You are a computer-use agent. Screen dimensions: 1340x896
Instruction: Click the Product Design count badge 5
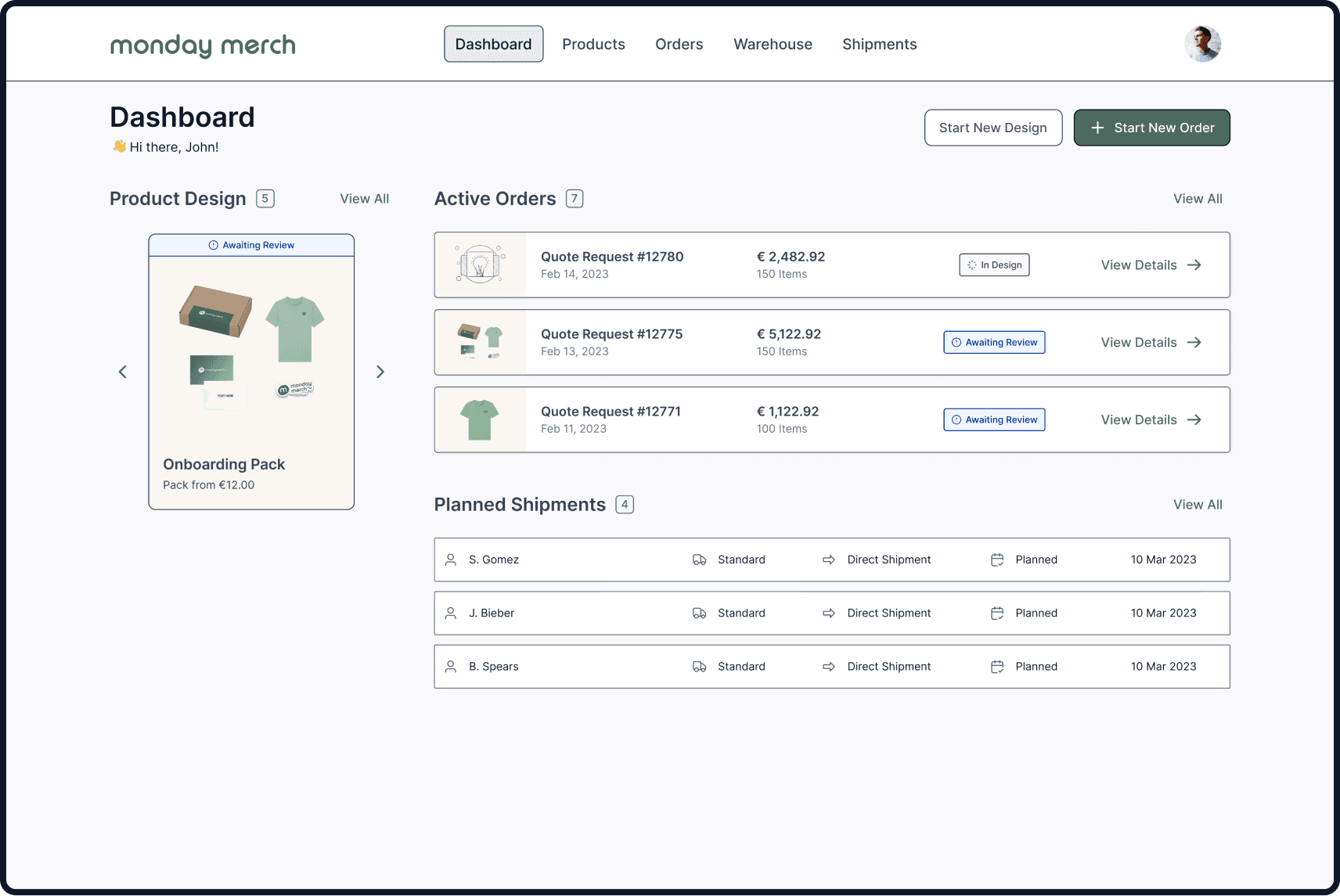[265, 199]
